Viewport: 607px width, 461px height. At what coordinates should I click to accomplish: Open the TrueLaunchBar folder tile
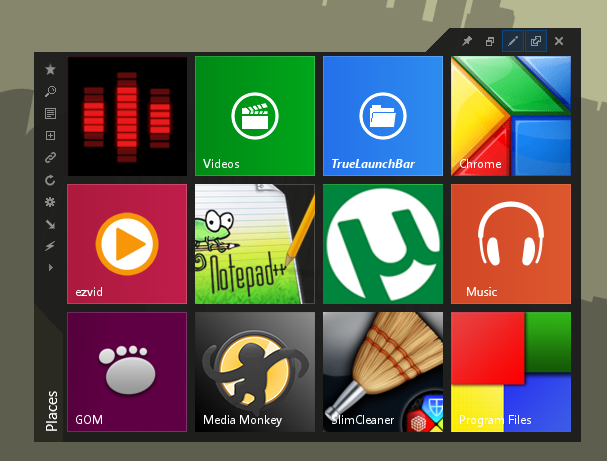383,116
